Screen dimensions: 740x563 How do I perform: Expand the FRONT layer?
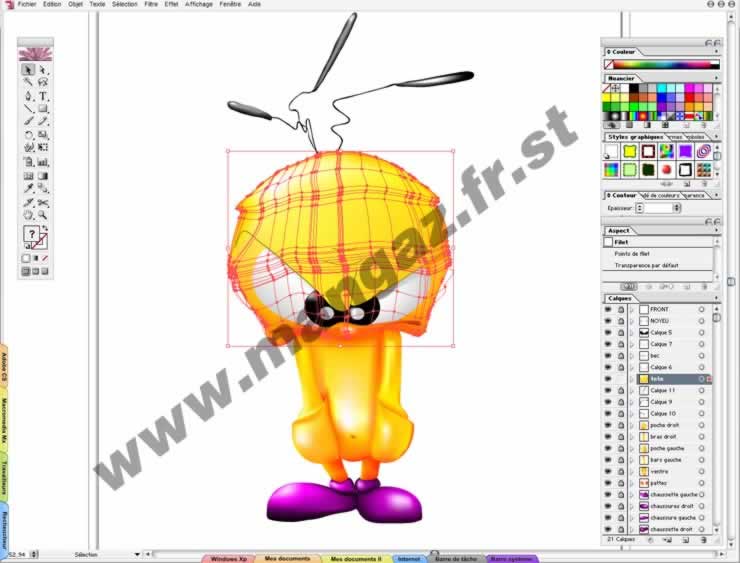[632, 310]
